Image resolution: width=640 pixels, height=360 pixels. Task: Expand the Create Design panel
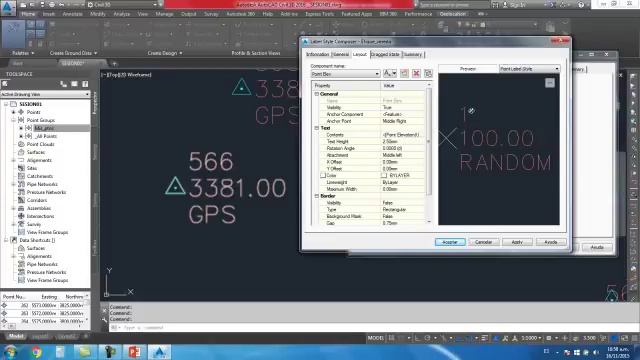pyautogui.click(x=165, y=53)
